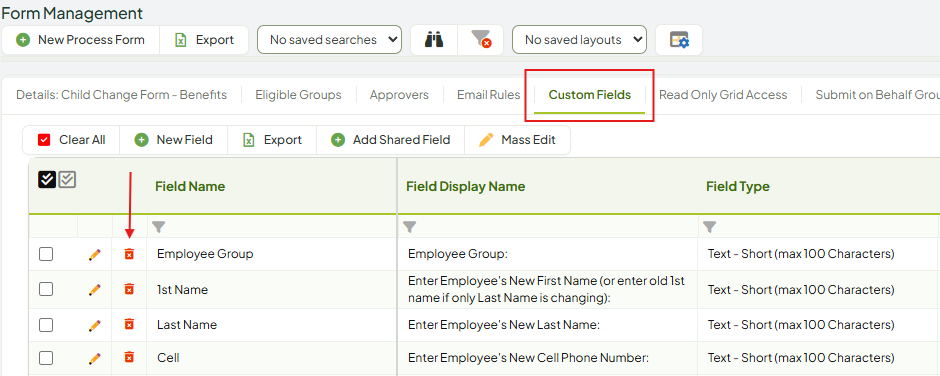Image resolution: width=940 pixels, height=376 pixels.
Task: Click the New Process Form button
Action: click(81, 40)
